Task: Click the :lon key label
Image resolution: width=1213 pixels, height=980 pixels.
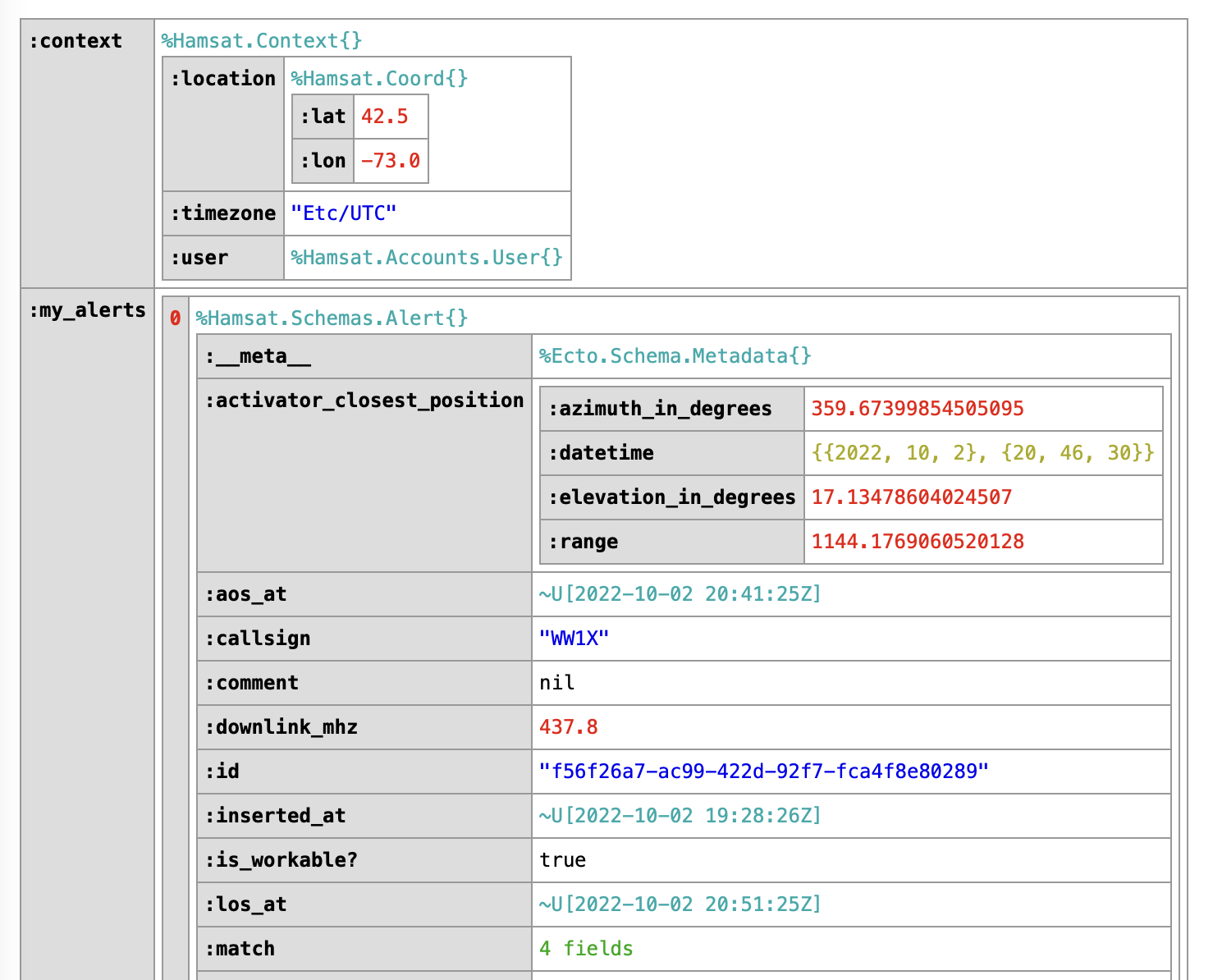Action: (x=323, y=161)
